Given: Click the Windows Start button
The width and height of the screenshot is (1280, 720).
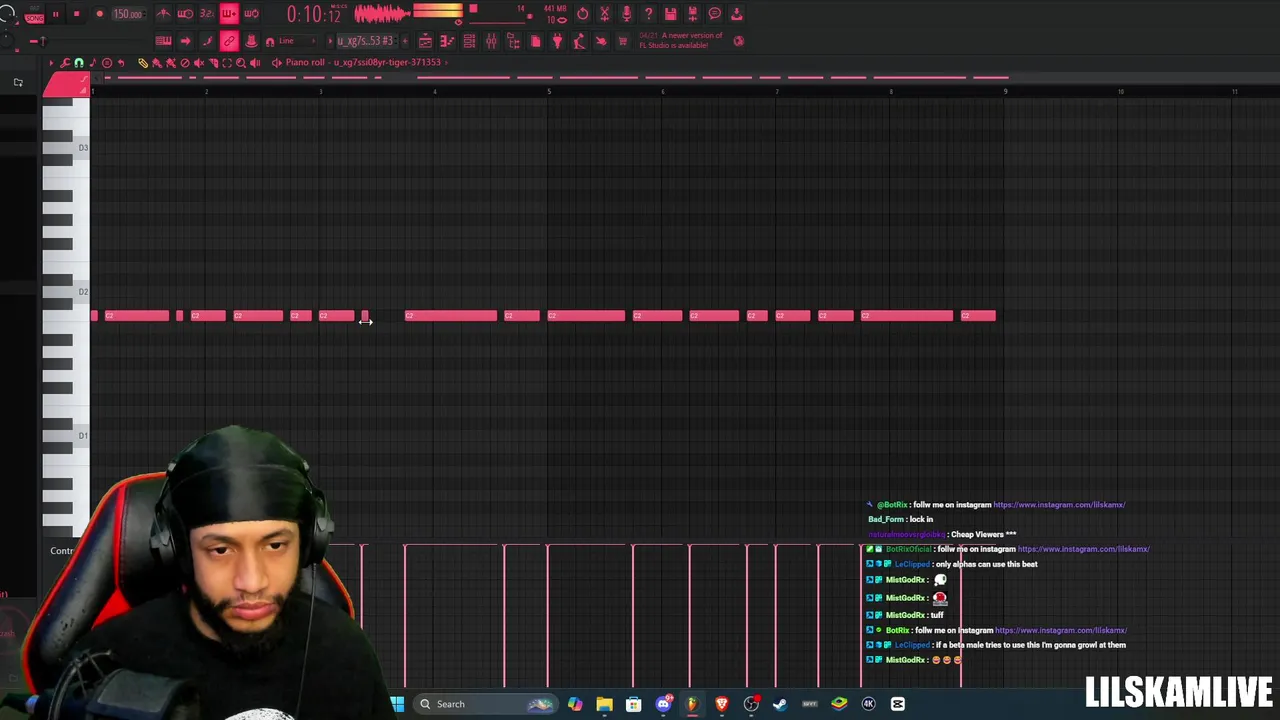Looking at the screenshot, I should click(397, 704).
